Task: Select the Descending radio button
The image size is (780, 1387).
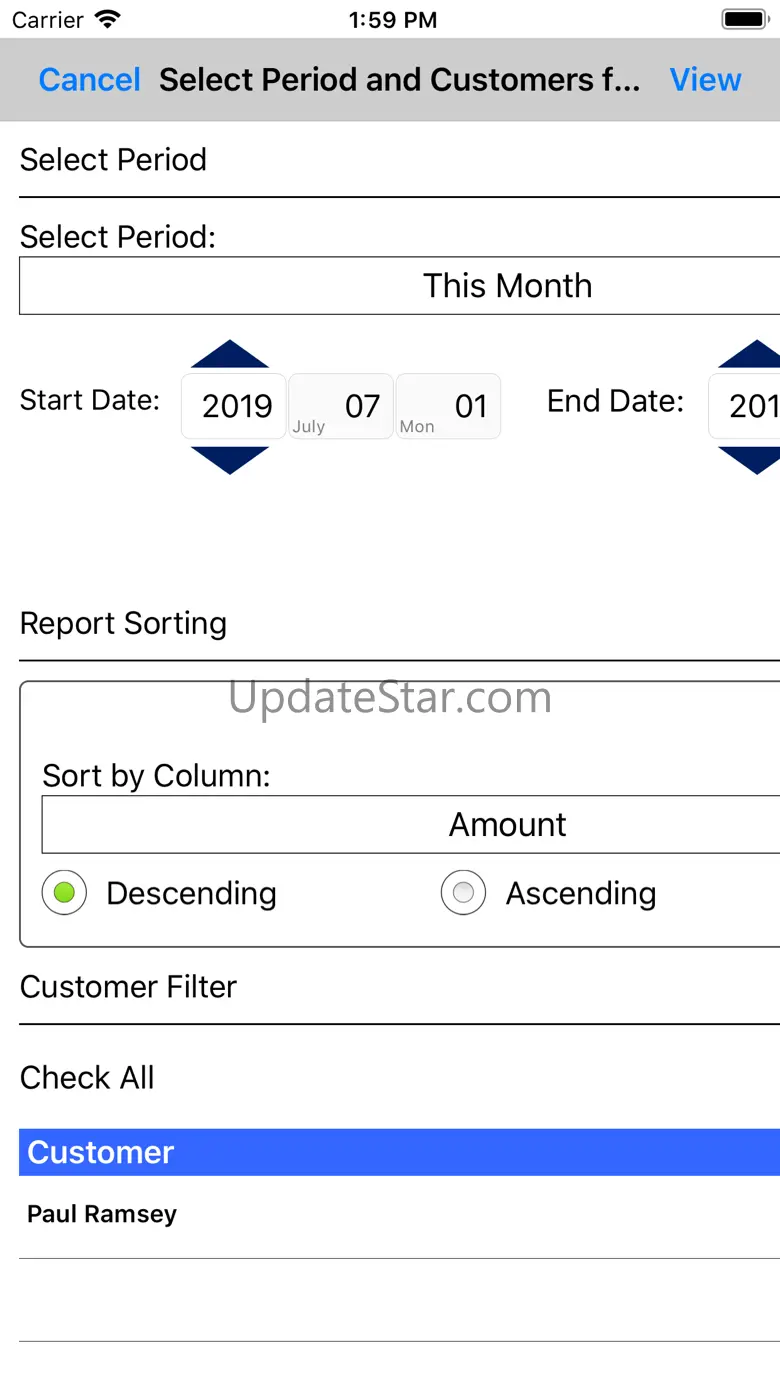Action: [64, 893]
